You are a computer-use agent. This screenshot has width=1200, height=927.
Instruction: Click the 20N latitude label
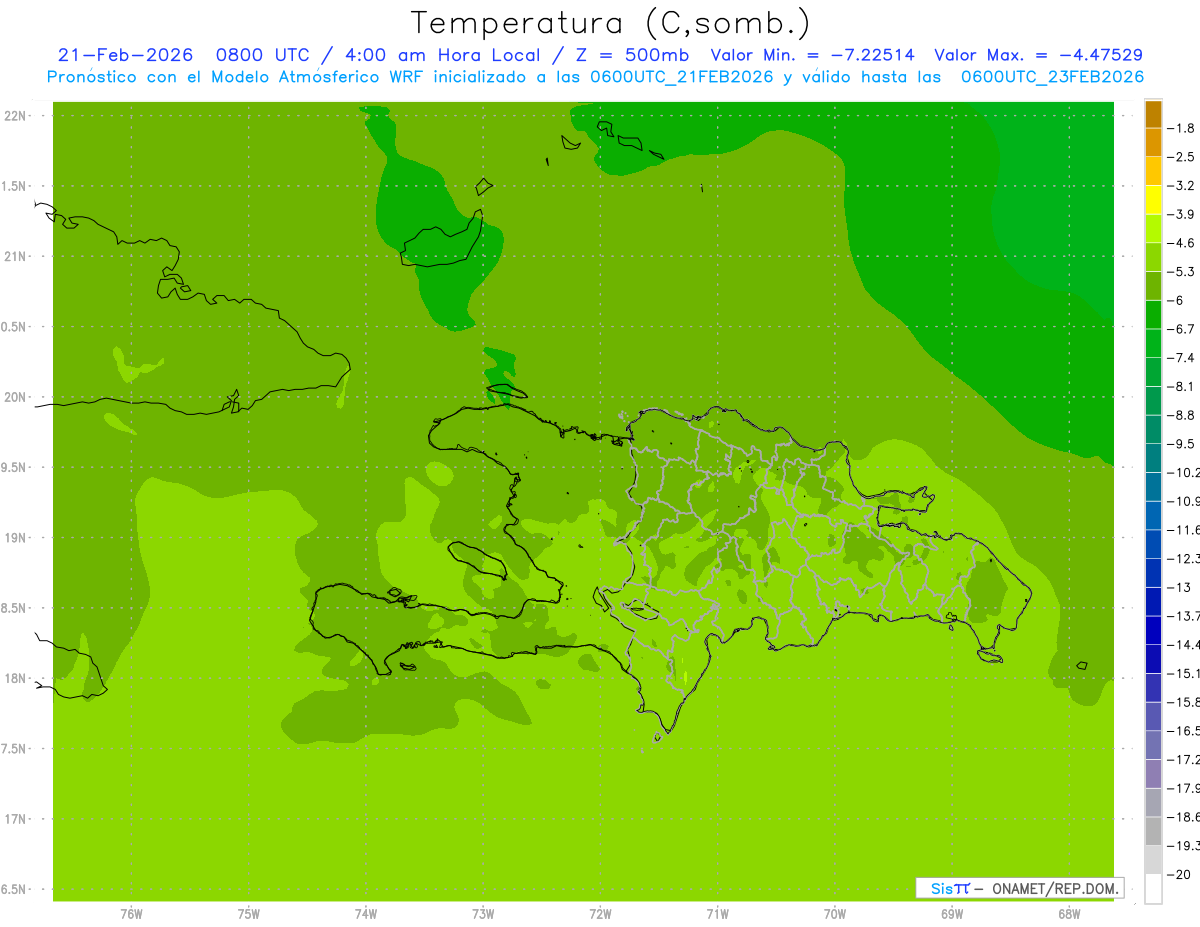click(x=16, y=397)
